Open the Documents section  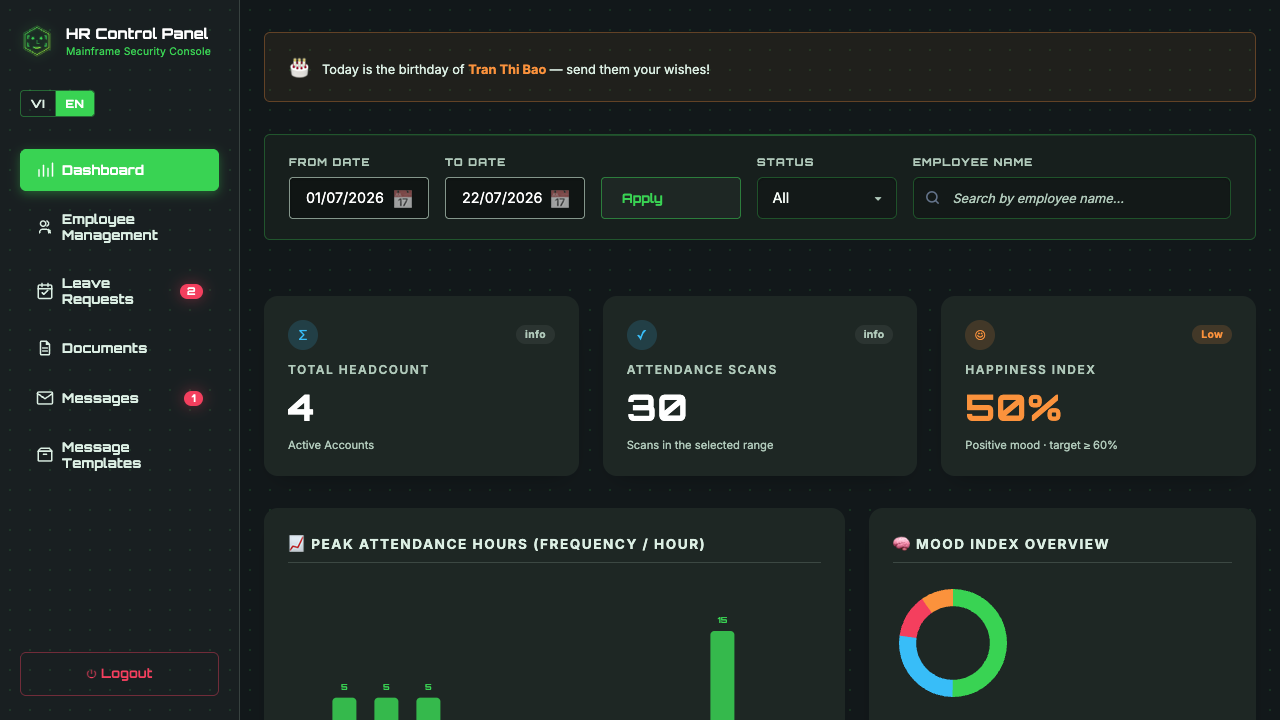[x=119, y=348]
